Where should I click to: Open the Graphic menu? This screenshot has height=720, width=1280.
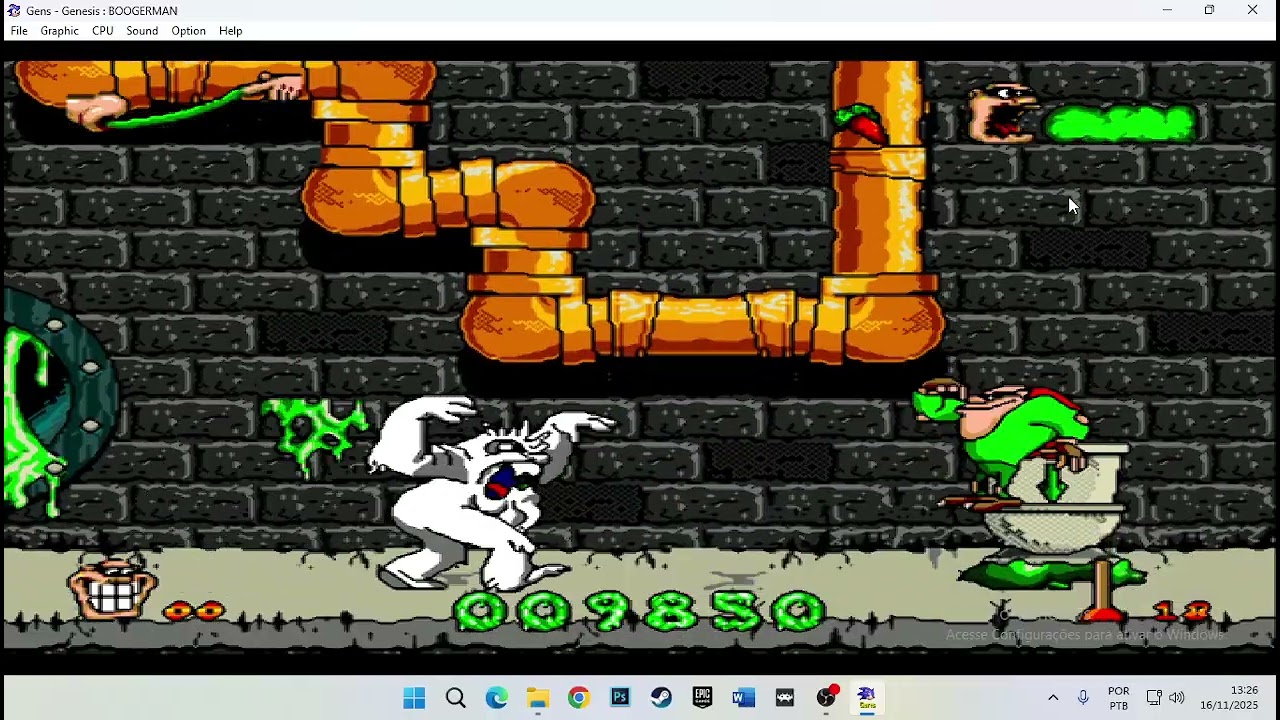coord(59,31)
